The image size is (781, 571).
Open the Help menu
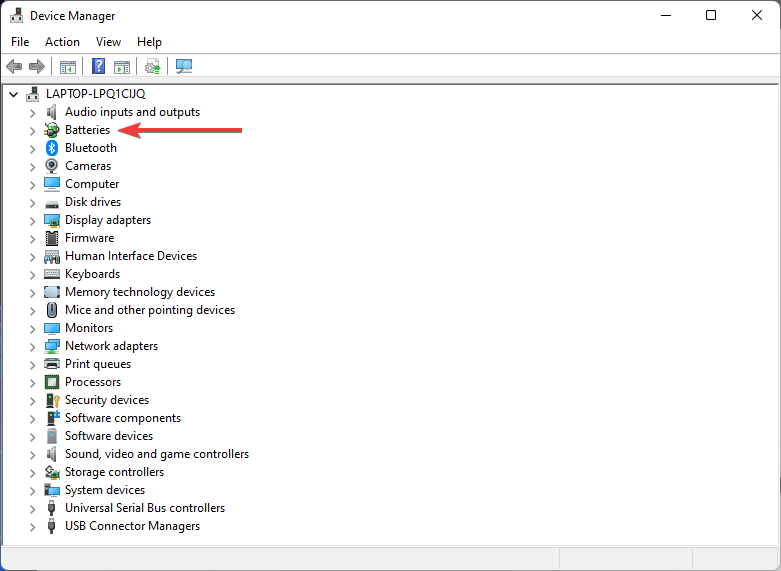(x=149, y=42)
